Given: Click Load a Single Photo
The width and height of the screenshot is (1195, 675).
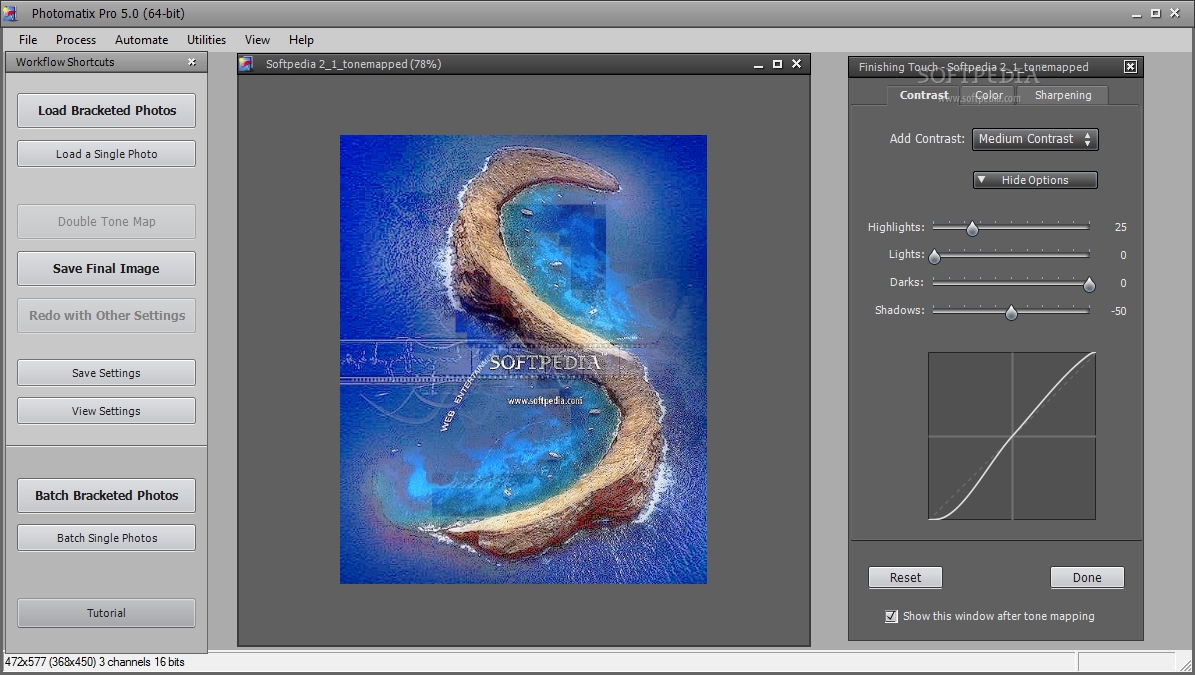Looking at the screenshot, I should (x=107, y=154).
